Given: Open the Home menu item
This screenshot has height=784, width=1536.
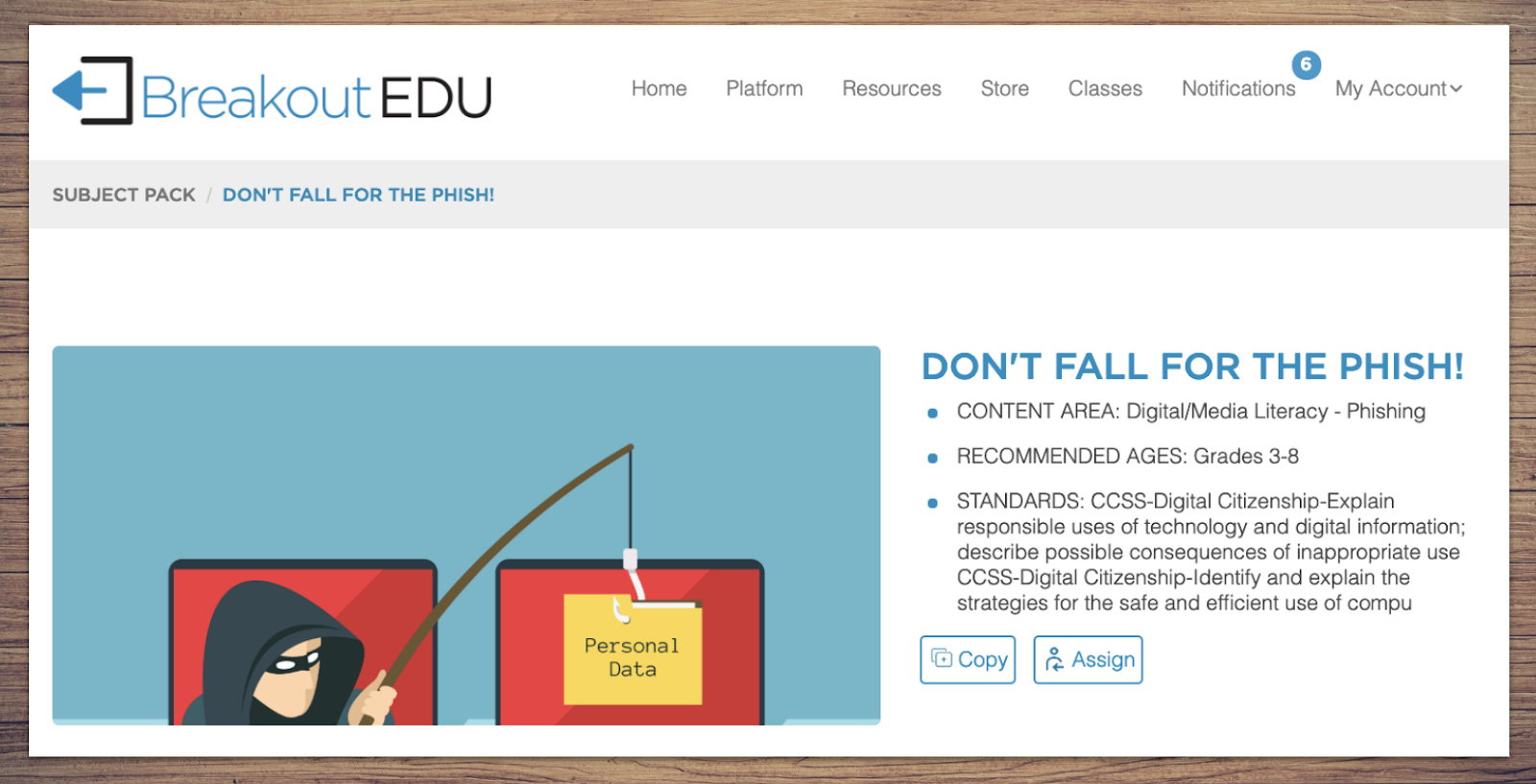Looking at the screenshot, I should click(659, 88).
